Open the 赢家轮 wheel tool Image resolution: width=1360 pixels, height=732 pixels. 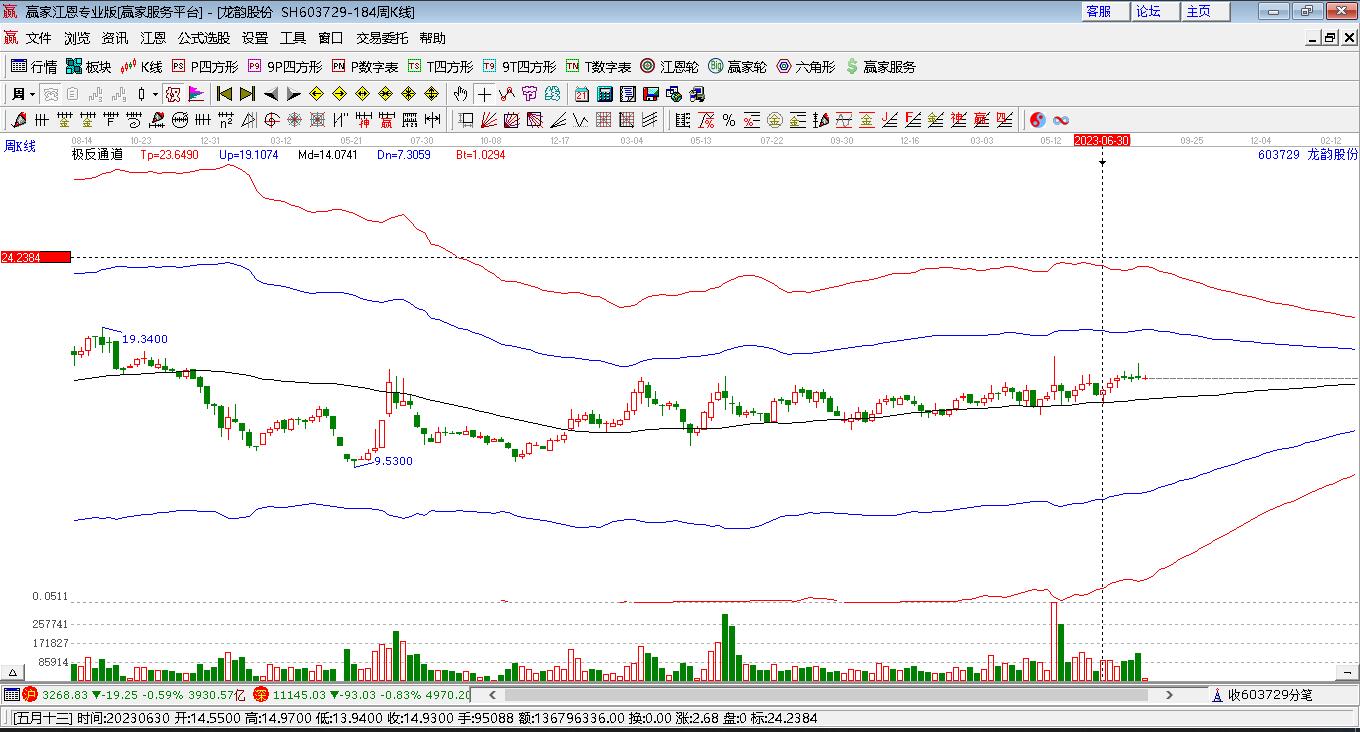click(737, 67)
